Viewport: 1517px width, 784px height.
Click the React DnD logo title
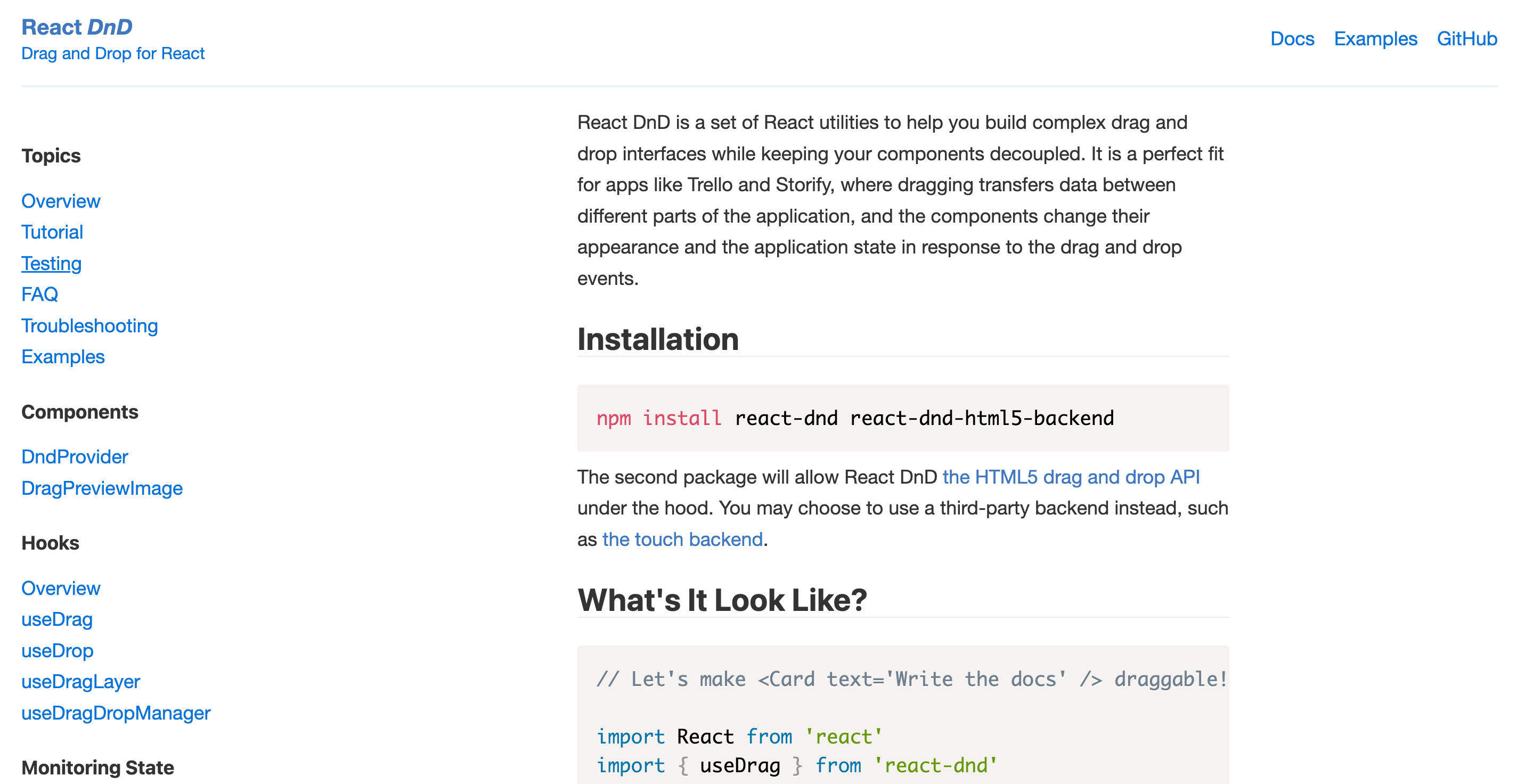point(77,27)
